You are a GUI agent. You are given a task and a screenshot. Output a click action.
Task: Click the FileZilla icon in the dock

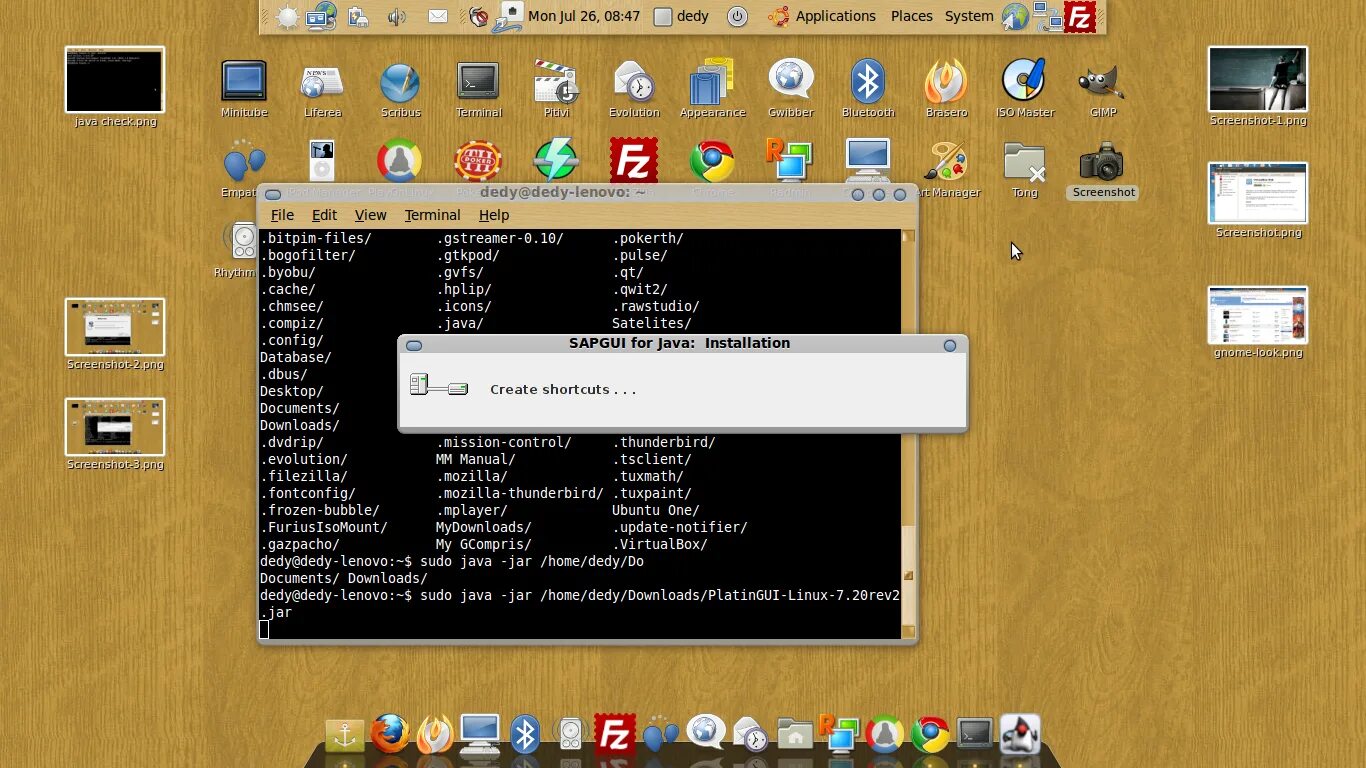pos(615,734)
